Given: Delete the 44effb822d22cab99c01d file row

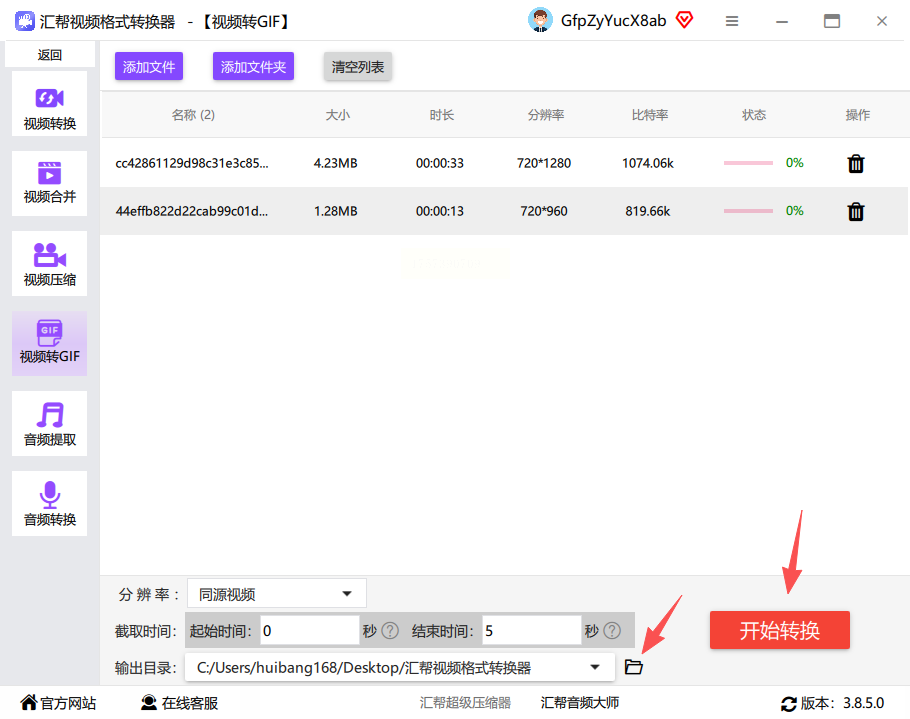Looking at the screenshot, I should (856, 211).
